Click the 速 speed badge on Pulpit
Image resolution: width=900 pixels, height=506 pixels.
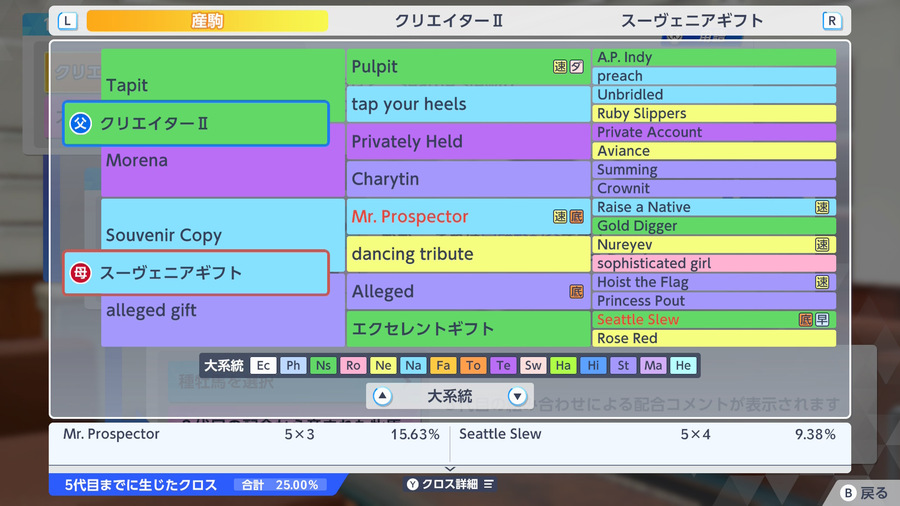point(560,67)
